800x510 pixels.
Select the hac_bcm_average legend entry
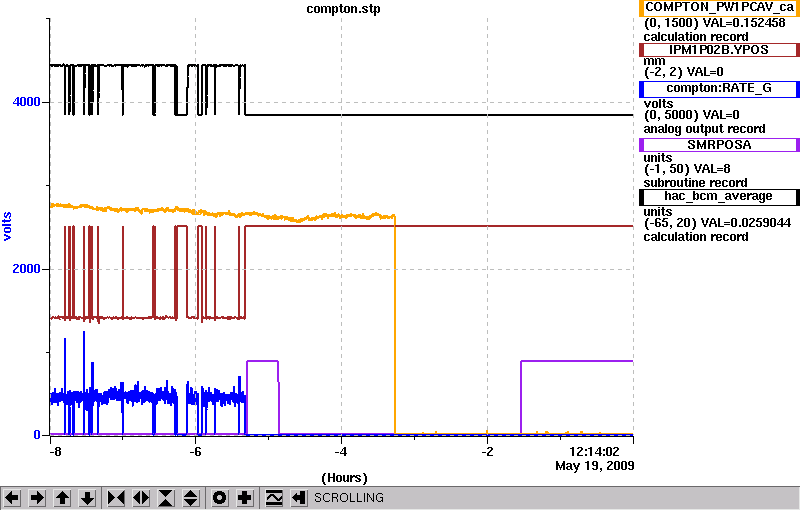(719, 197)
